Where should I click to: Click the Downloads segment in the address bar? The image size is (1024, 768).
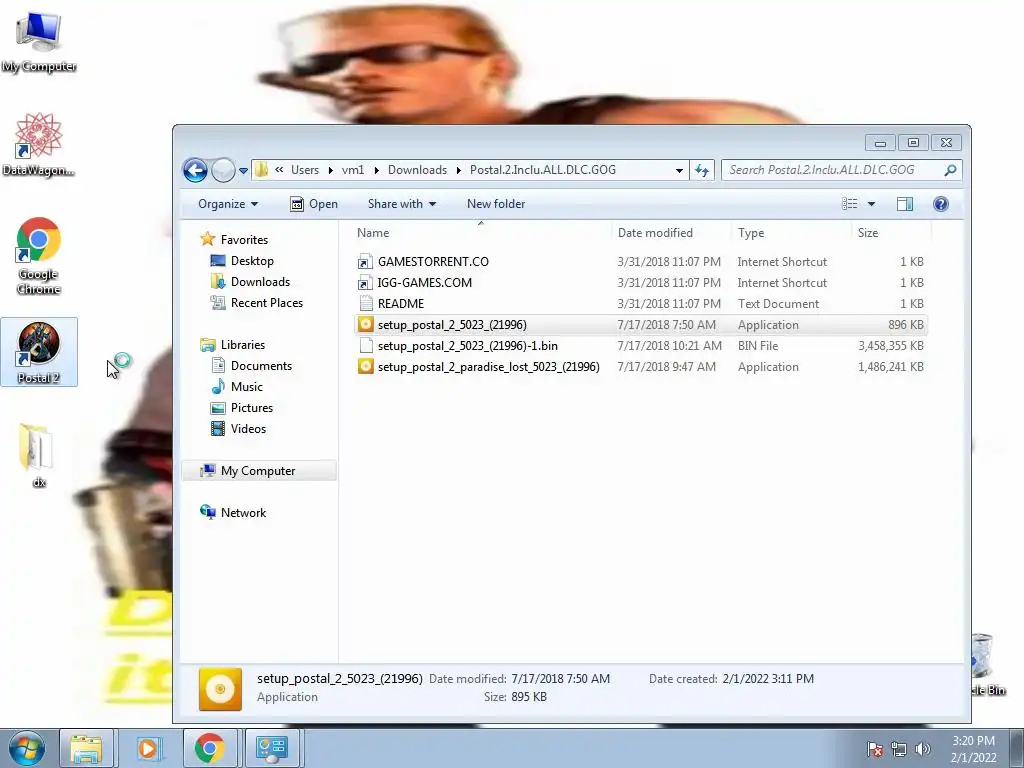(x=417, y=170)
